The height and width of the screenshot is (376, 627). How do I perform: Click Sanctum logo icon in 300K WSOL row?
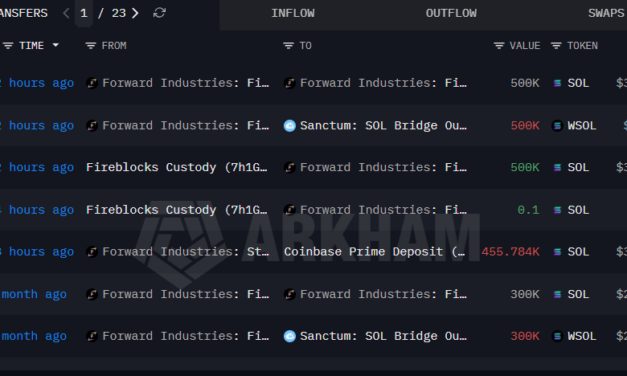(290, 336)
